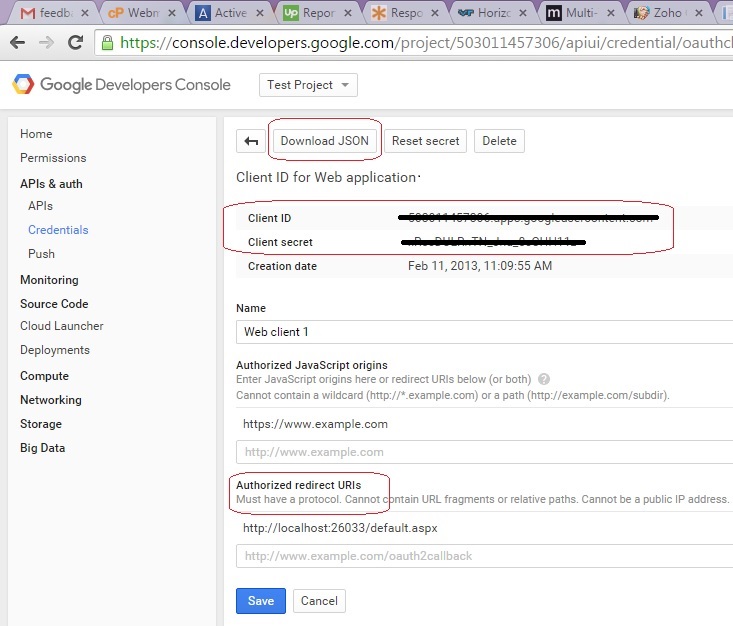733x626 pixels.
Task: Click the blue Save button
Action: (261, 601)
